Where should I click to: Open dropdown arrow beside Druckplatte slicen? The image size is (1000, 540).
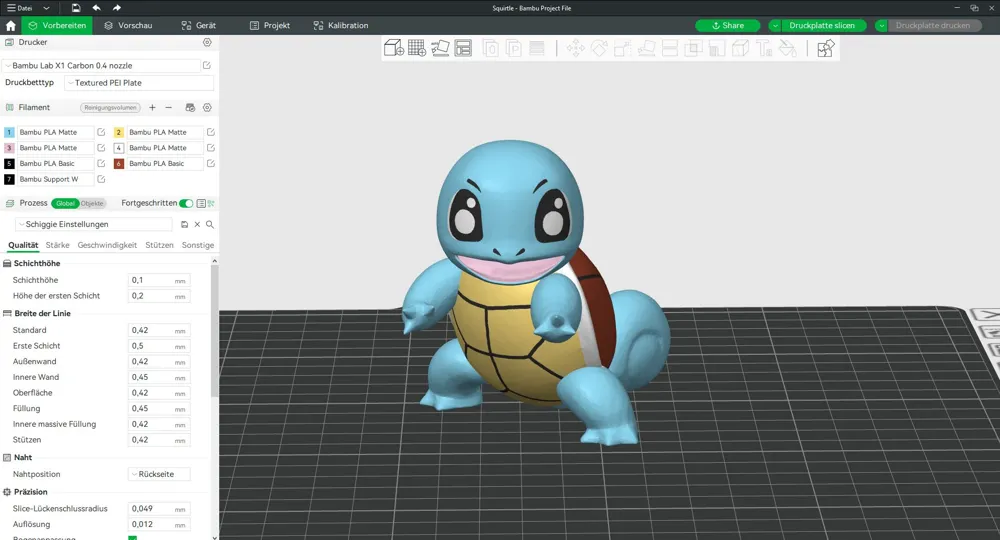point(774,26)
